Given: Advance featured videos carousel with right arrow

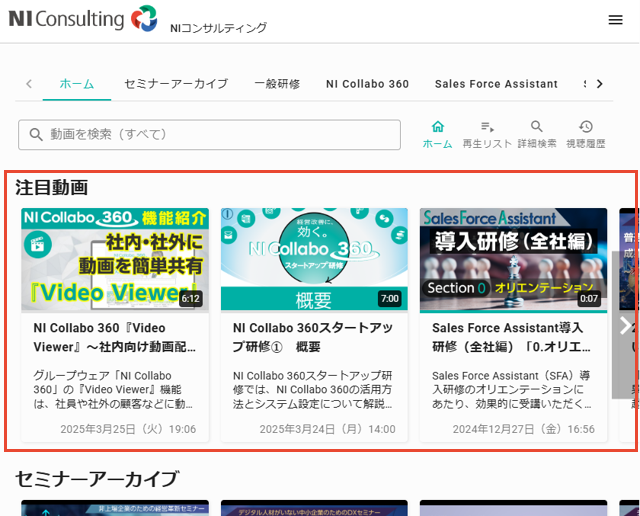Looking at the screenshot, I should click(626, 325).
